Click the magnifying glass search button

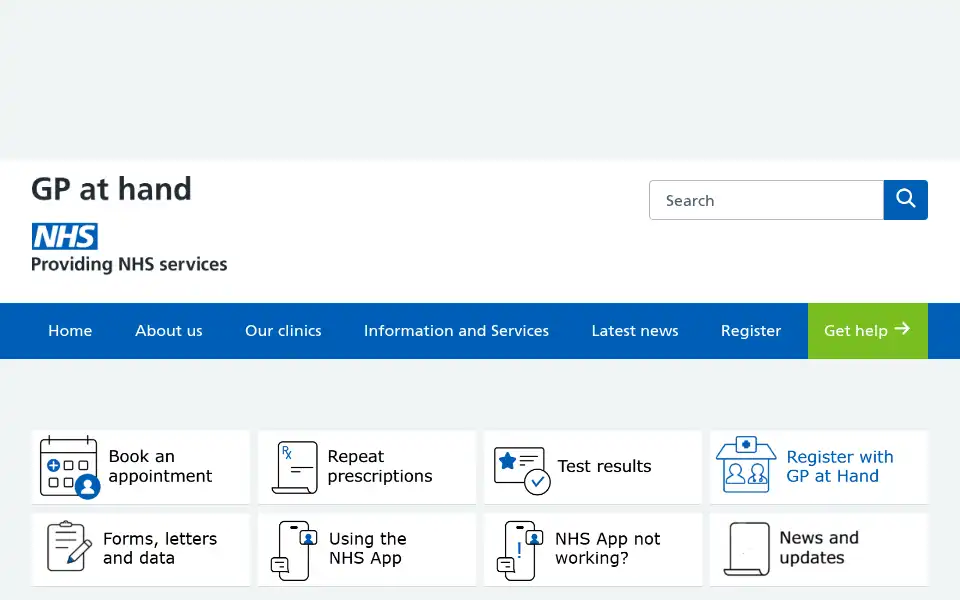[906, 200]
